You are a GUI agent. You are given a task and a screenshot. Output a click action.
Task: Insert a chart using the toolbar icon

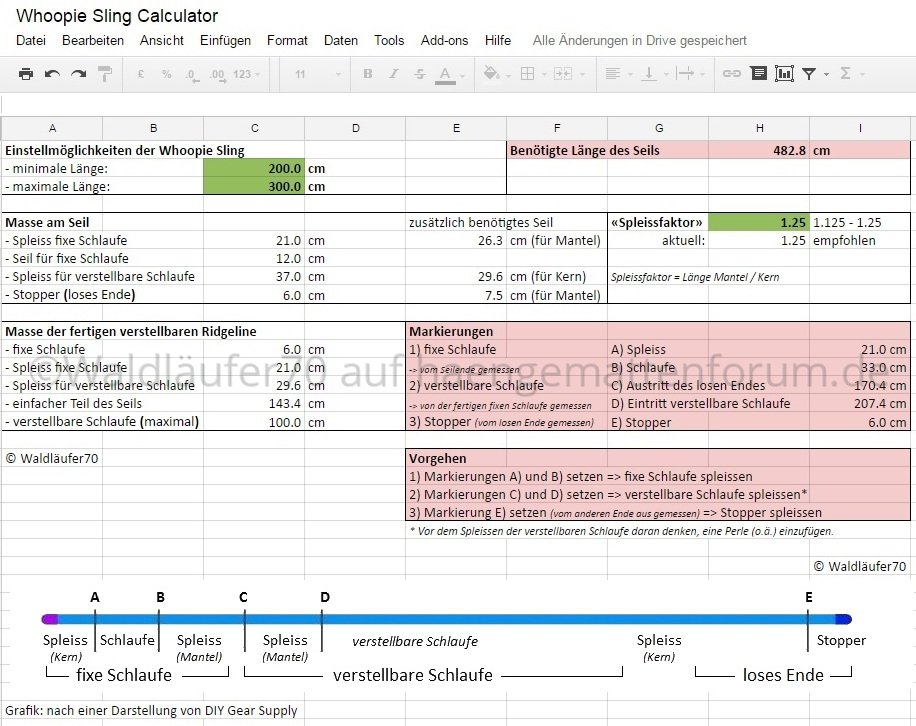click(x=784, y=74)
